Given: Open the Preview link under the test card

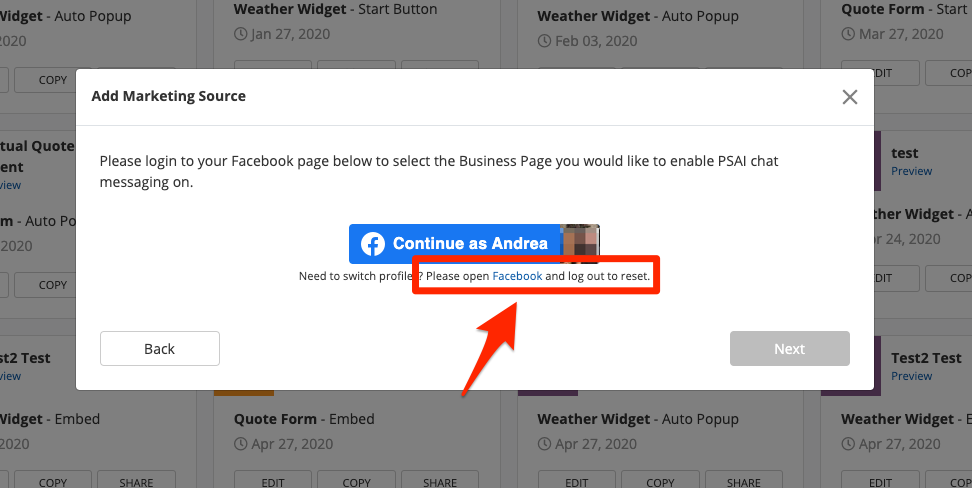Looking at the screenshot, I should pyautogui.click(x=911, y=171).
